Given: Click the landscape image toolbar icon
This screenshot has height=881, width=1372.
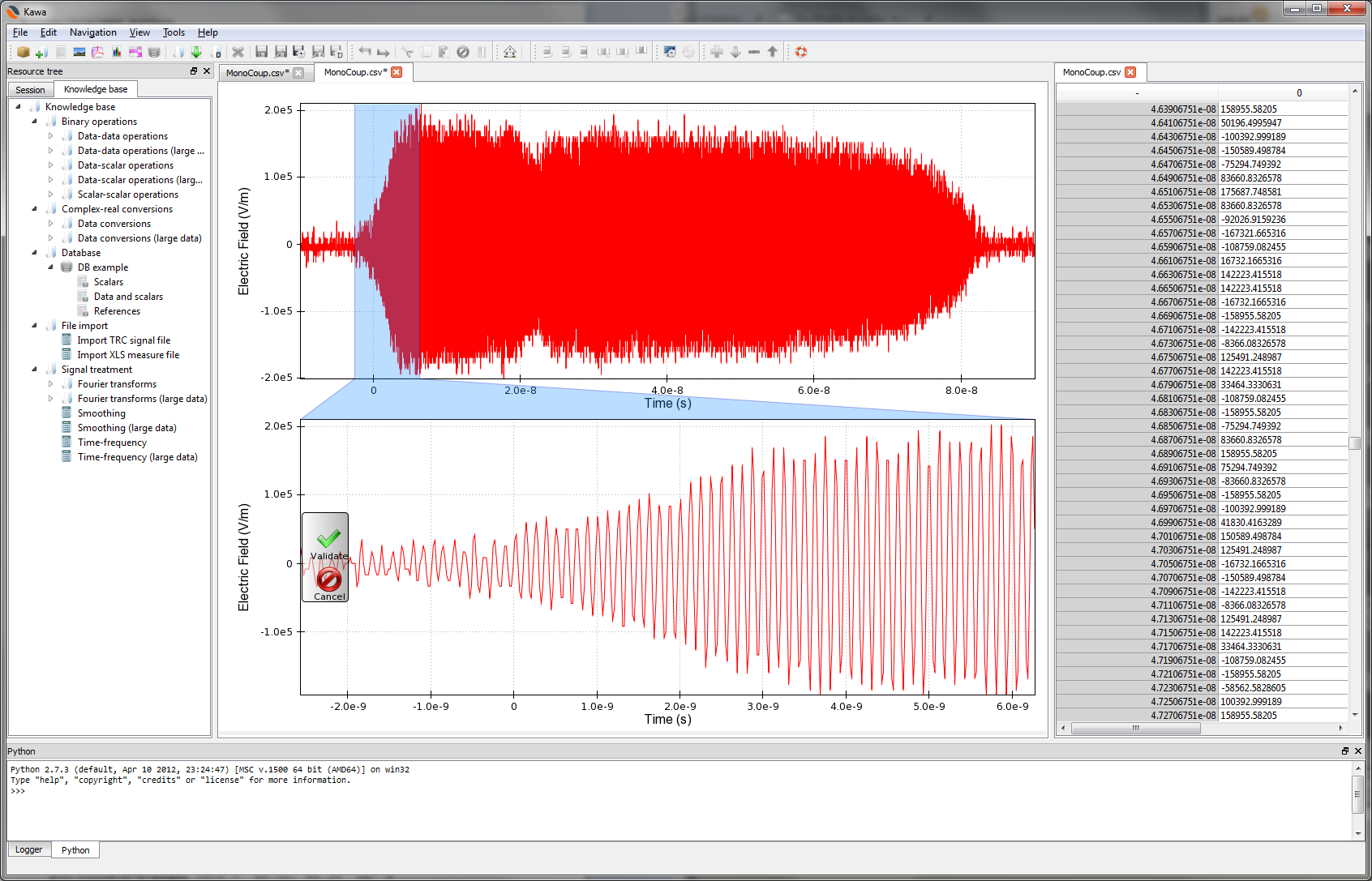Looking at the screenshot, I should [x=79, y=52].
